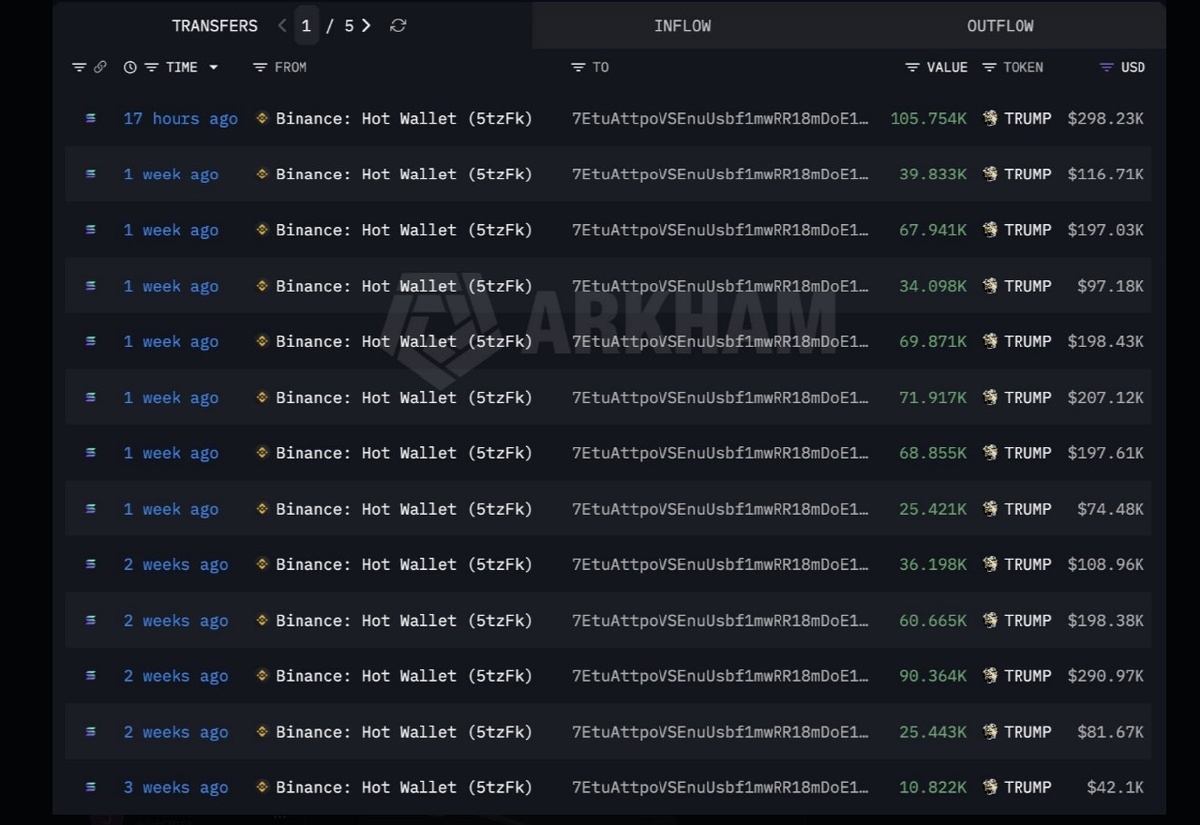Screen dimensions: 1200x825
Task: Click the chain link icon in the header
Action: point(100,67)
